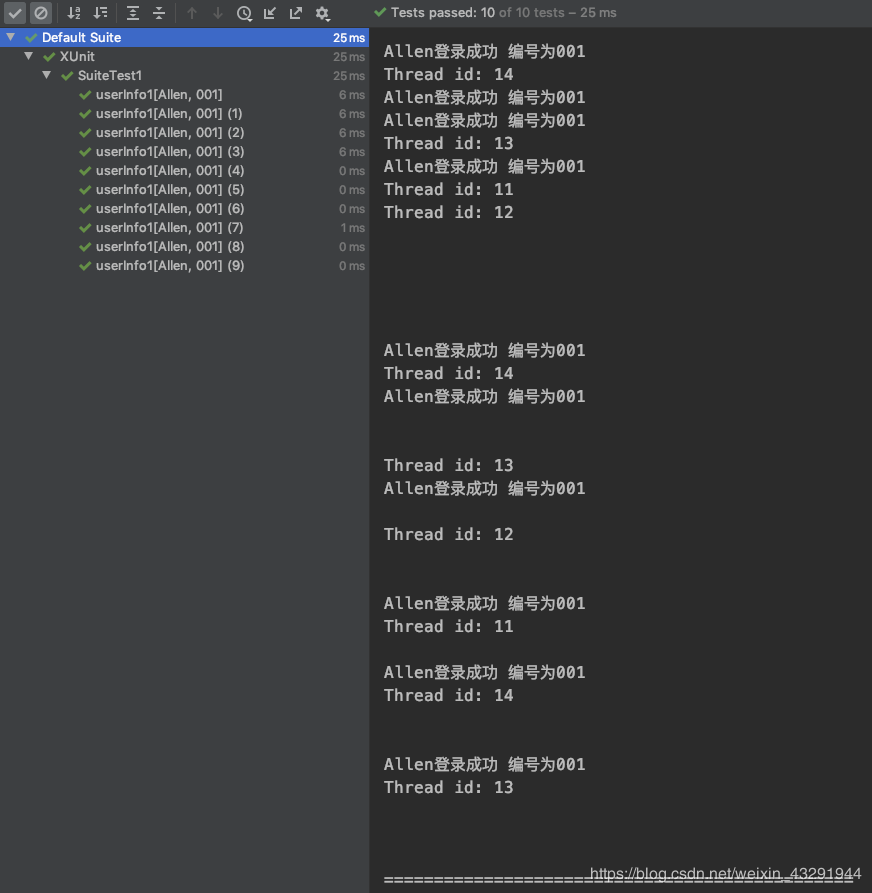The height and width of the screenshot is (893, 872).
Task: Collapse the SuiteTest1 tree node
Action: pyautogui.click(x=47, y=75)
